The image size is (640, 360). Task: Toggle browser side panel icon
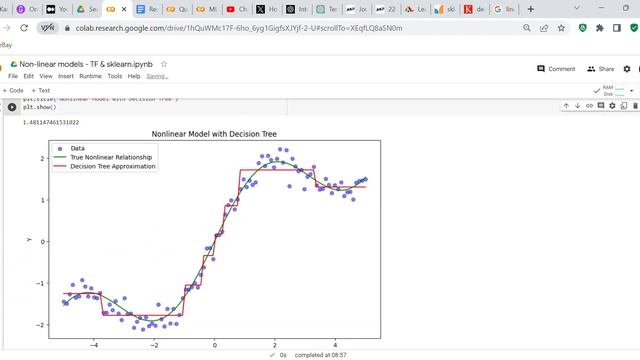click(617, 28)
